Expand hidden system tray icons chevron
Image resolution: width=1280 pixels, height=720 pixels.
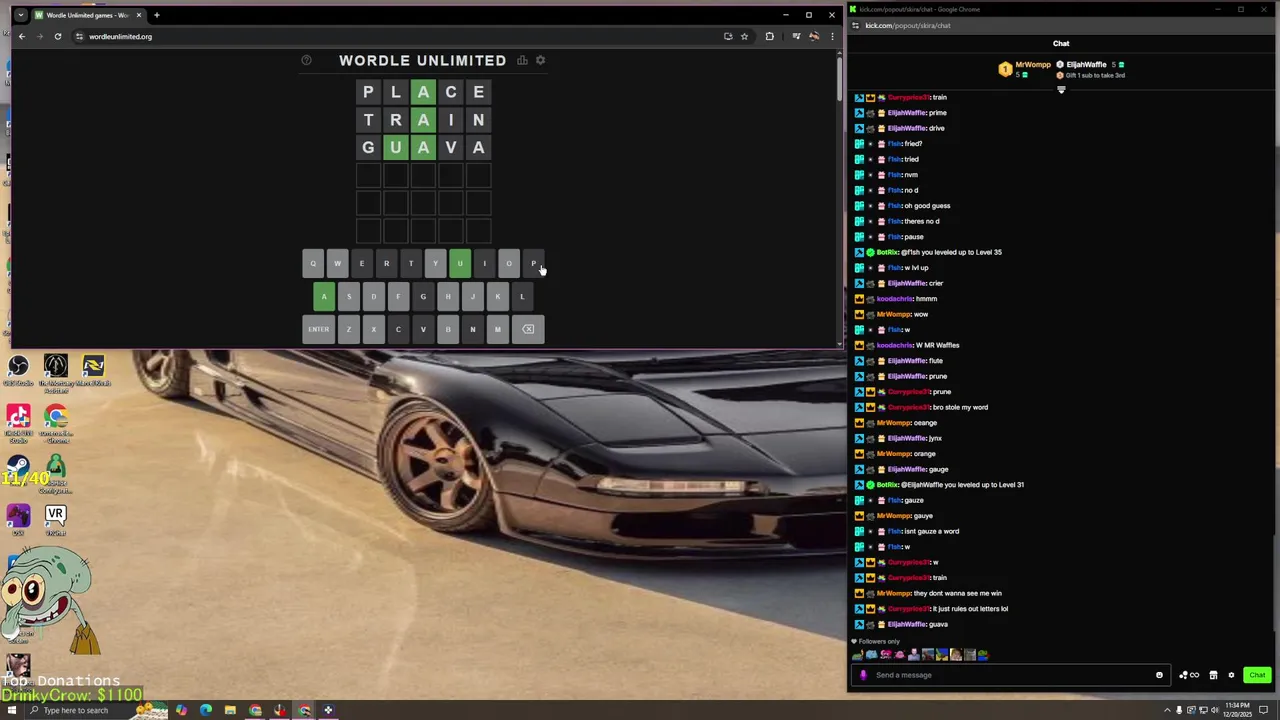click(1167, 710)
